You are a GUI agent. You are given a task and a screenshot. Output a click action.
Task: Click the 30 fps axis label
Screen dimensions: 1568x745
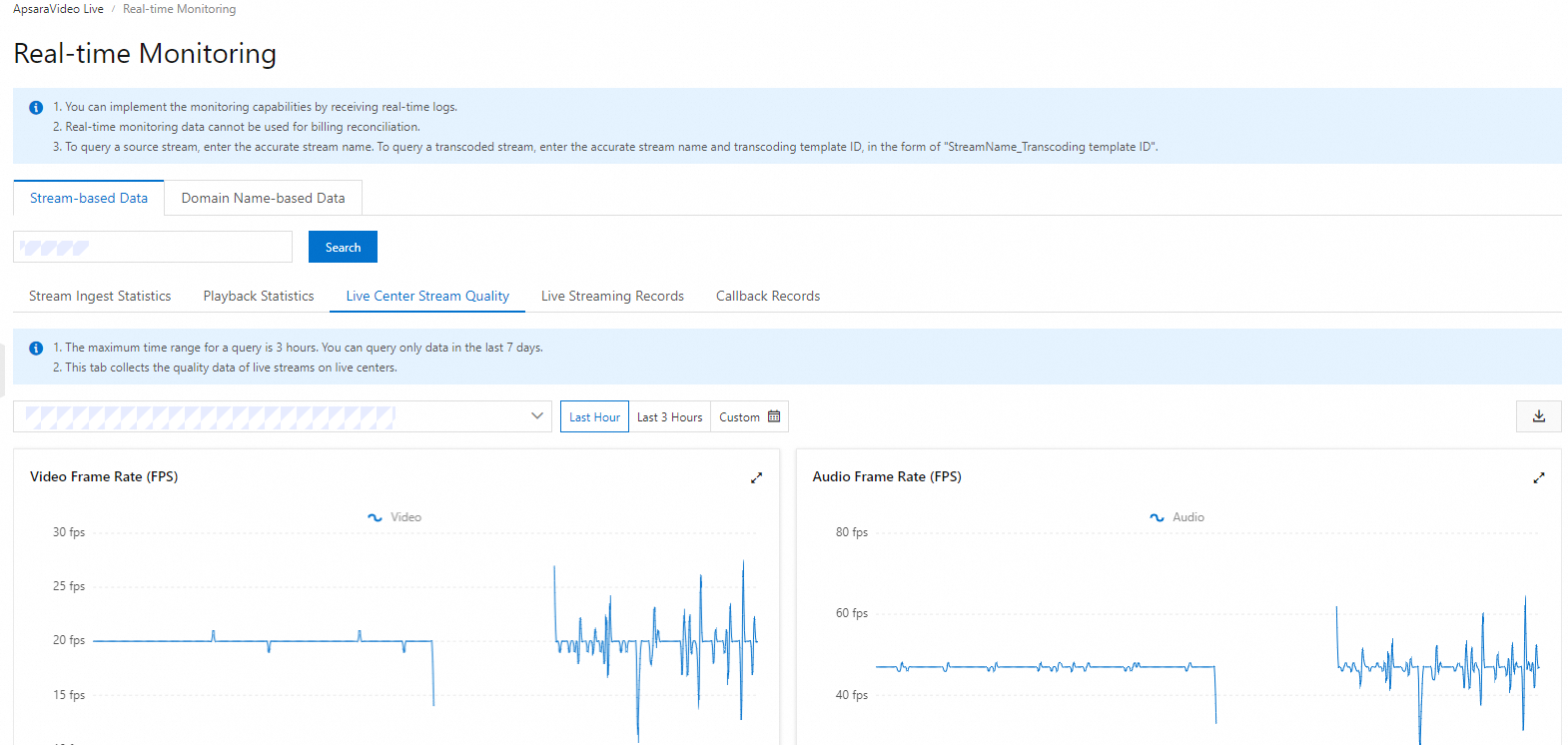pos(69,532)
